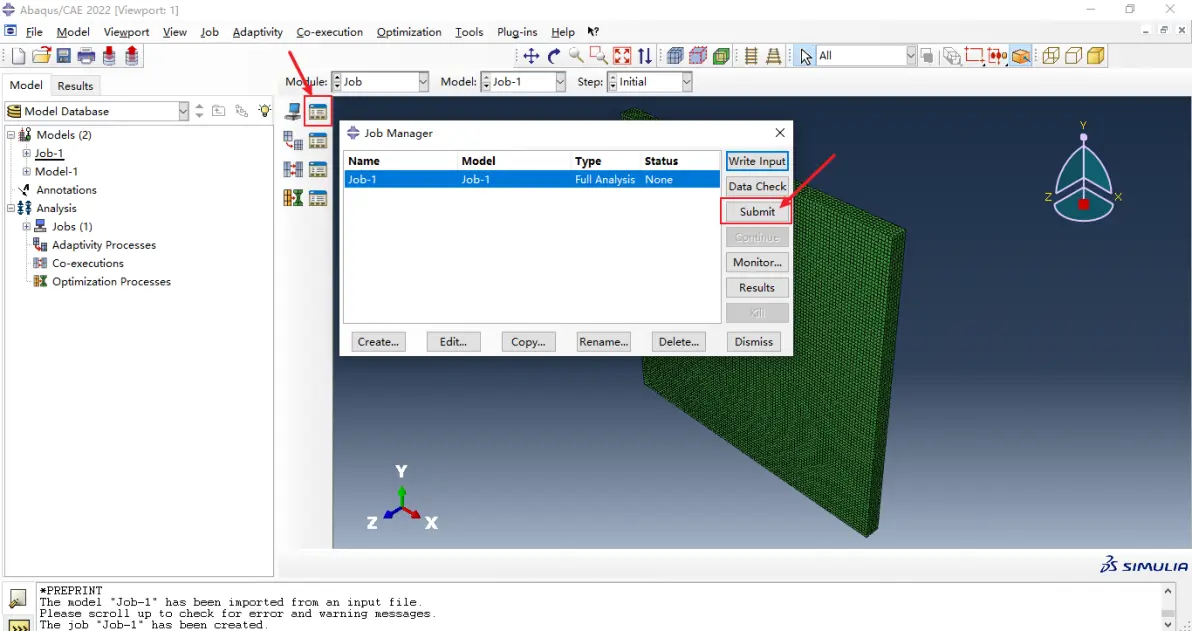This screenshot has width=1192, height=631.
Task: Open Create Co-execution toolbox icon
Action: (x=293, y=170)
